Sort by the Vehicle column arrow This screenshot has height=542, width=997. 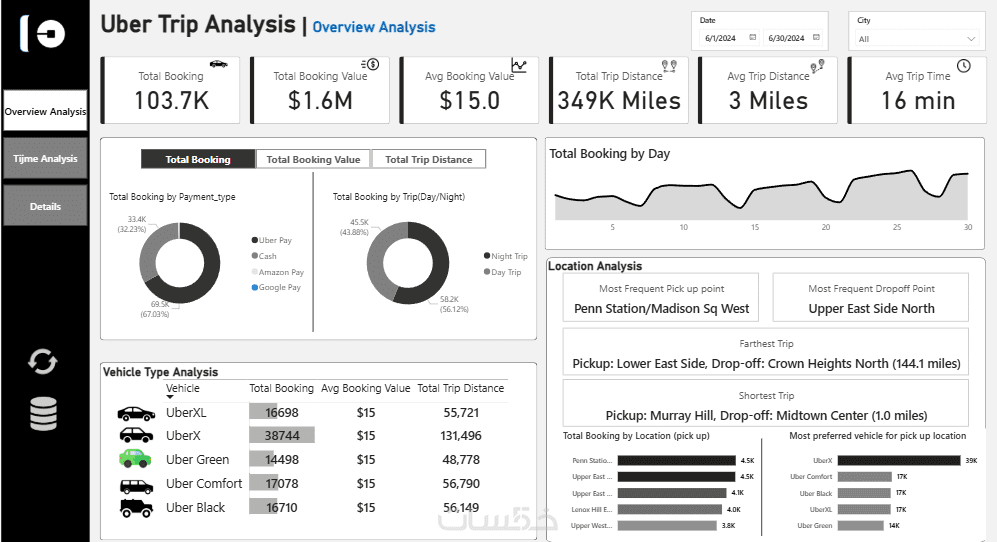(x=170, y=398)
